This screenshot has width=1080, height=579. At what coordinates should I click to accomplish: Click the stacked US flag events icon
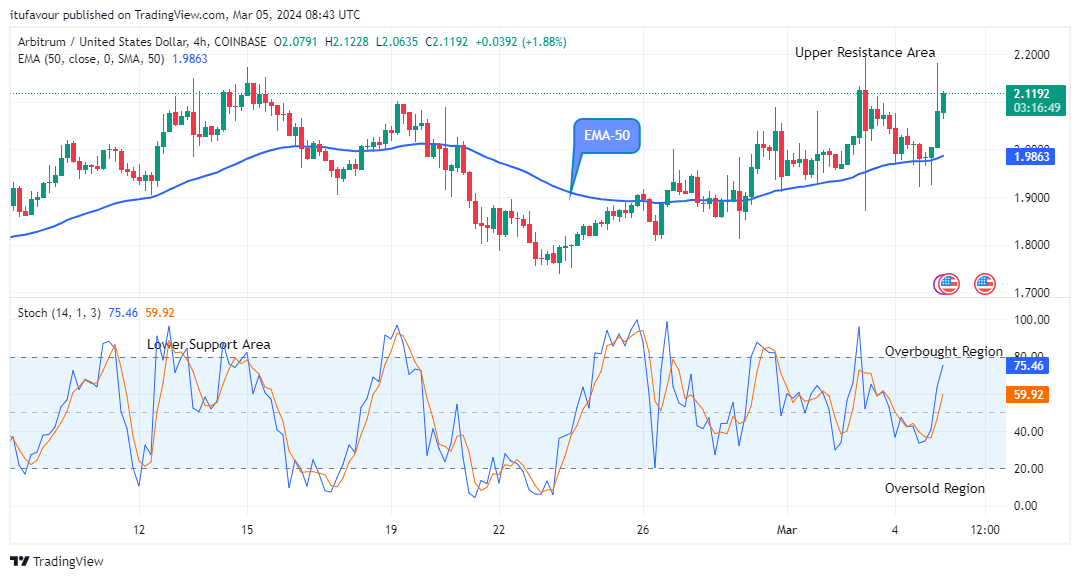(x=946, y=284)
